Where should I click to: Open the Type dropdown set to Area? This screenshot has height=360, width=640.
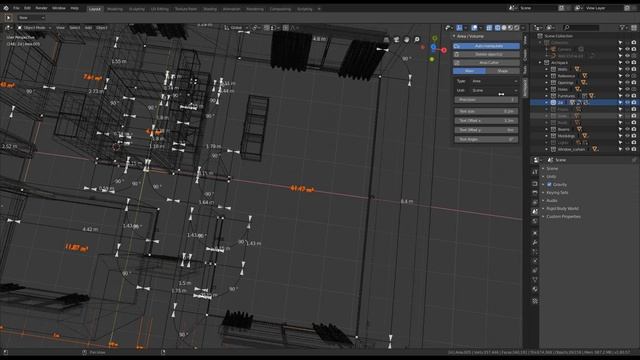coord(495,81)
